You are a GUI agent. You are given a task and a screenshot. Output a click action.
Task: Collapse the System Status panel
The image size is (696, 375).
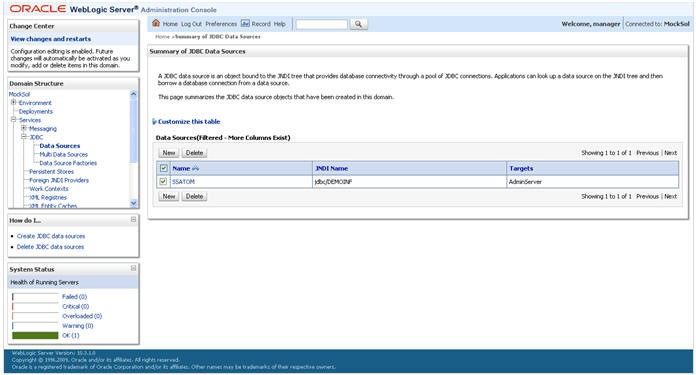click(x=133, y=268)
